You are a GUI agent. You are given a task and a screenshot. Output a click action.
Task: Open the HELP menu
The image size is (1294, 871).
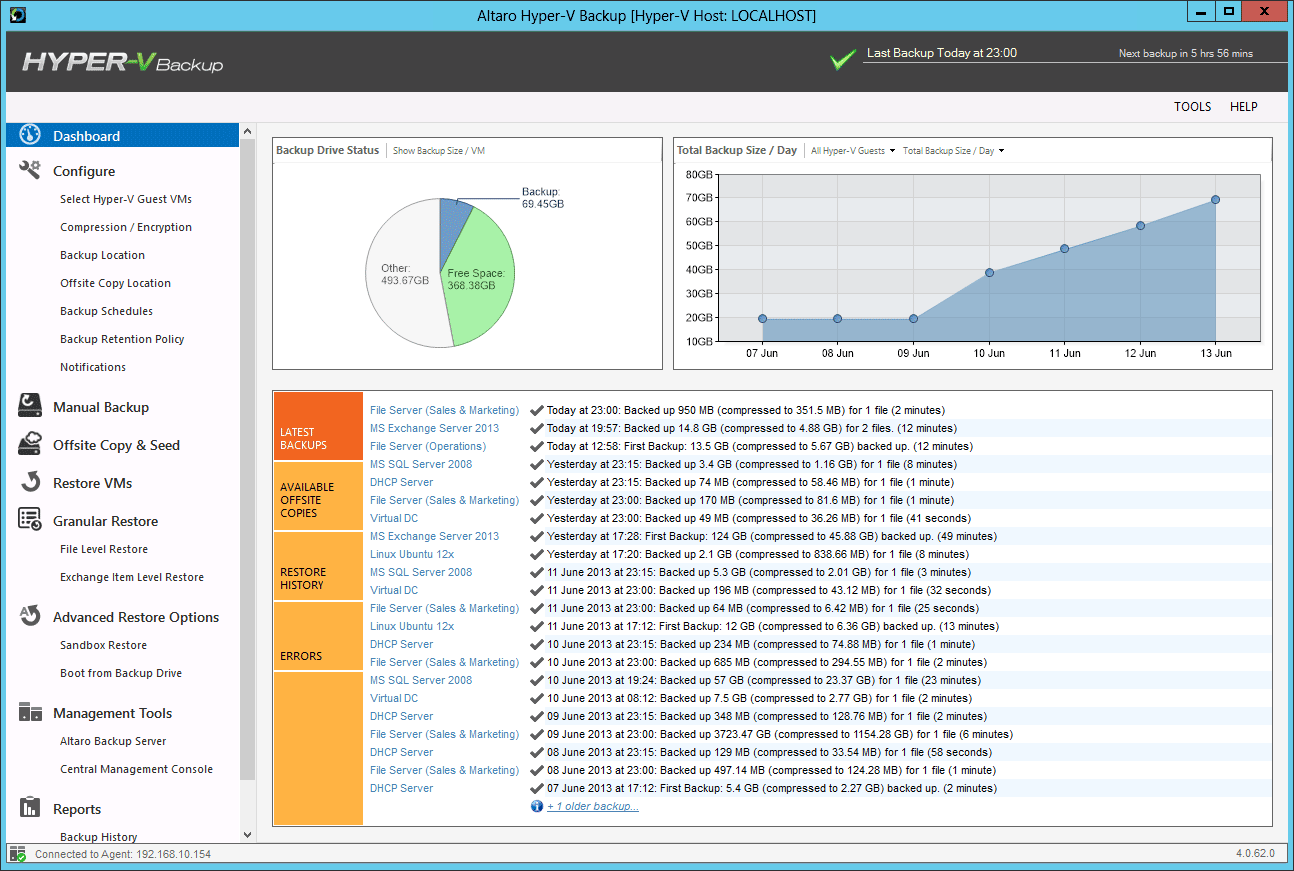click(x=1243, y=107)
